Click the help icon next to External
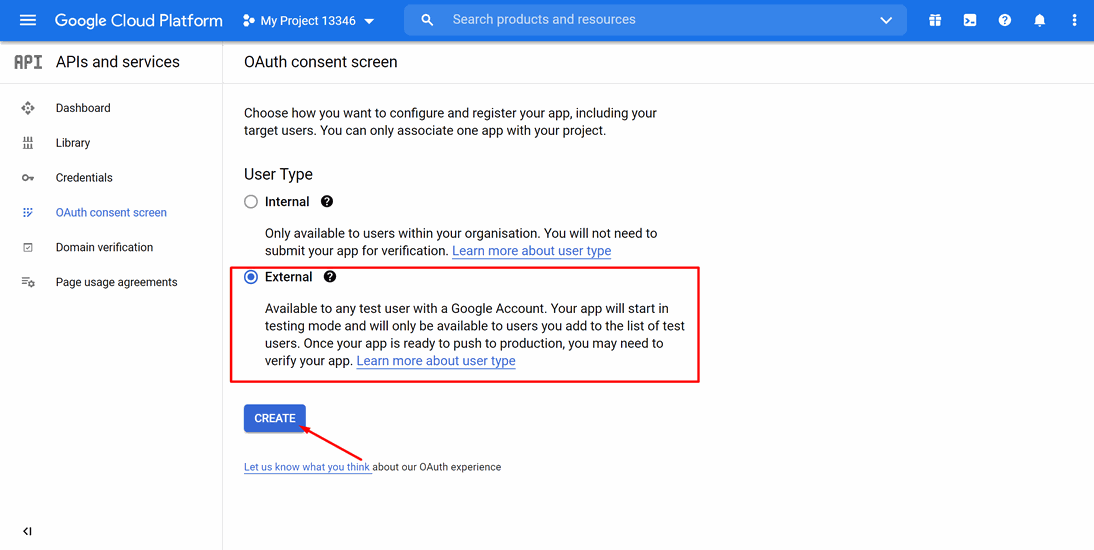Viewport: 1094px width, 550px height. [330, 277]
